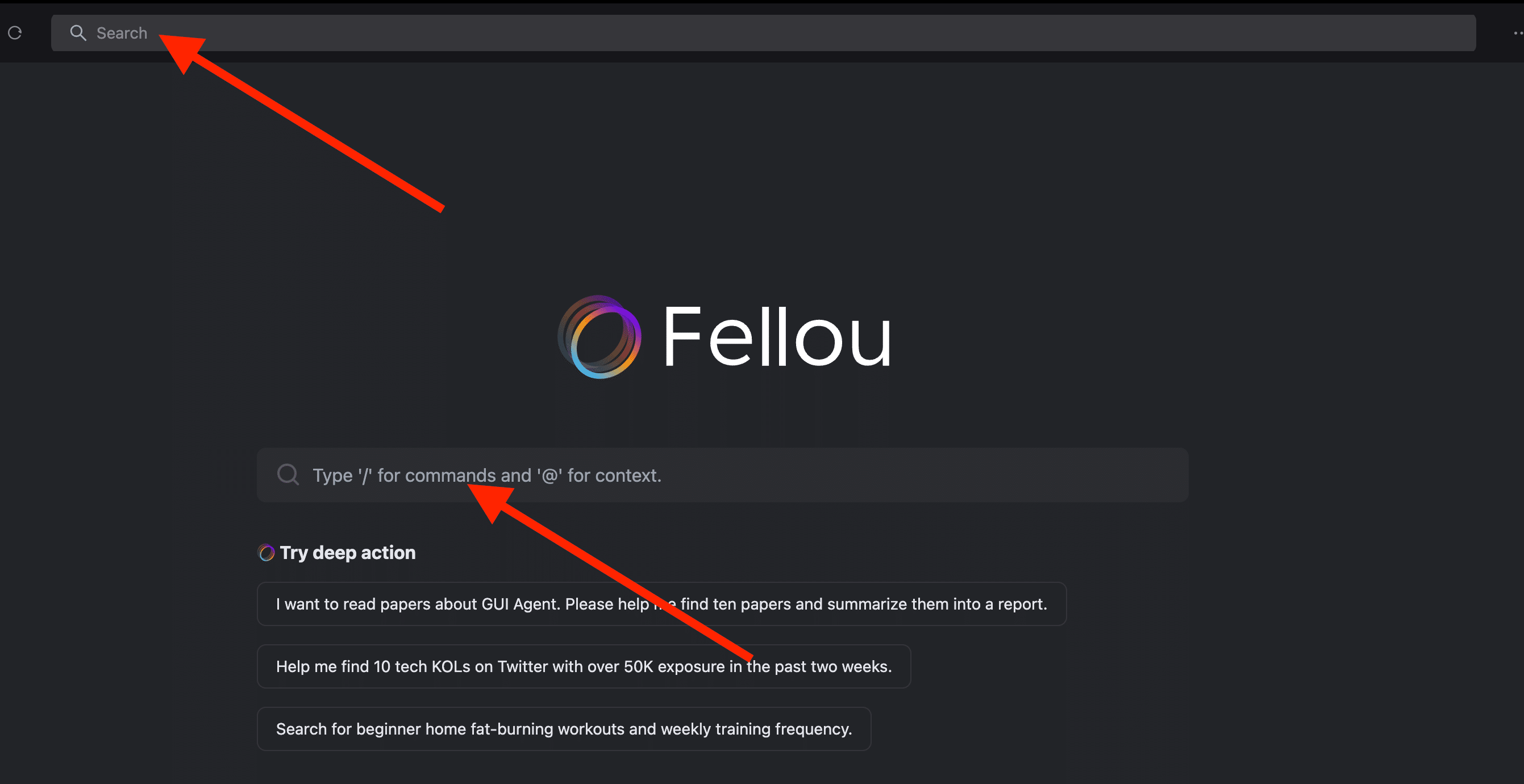Image resolution: width=1524 pixels, height=784 pixels.
Task: Click the magnifier icon in the command box
Action: (x=288, y=474)
